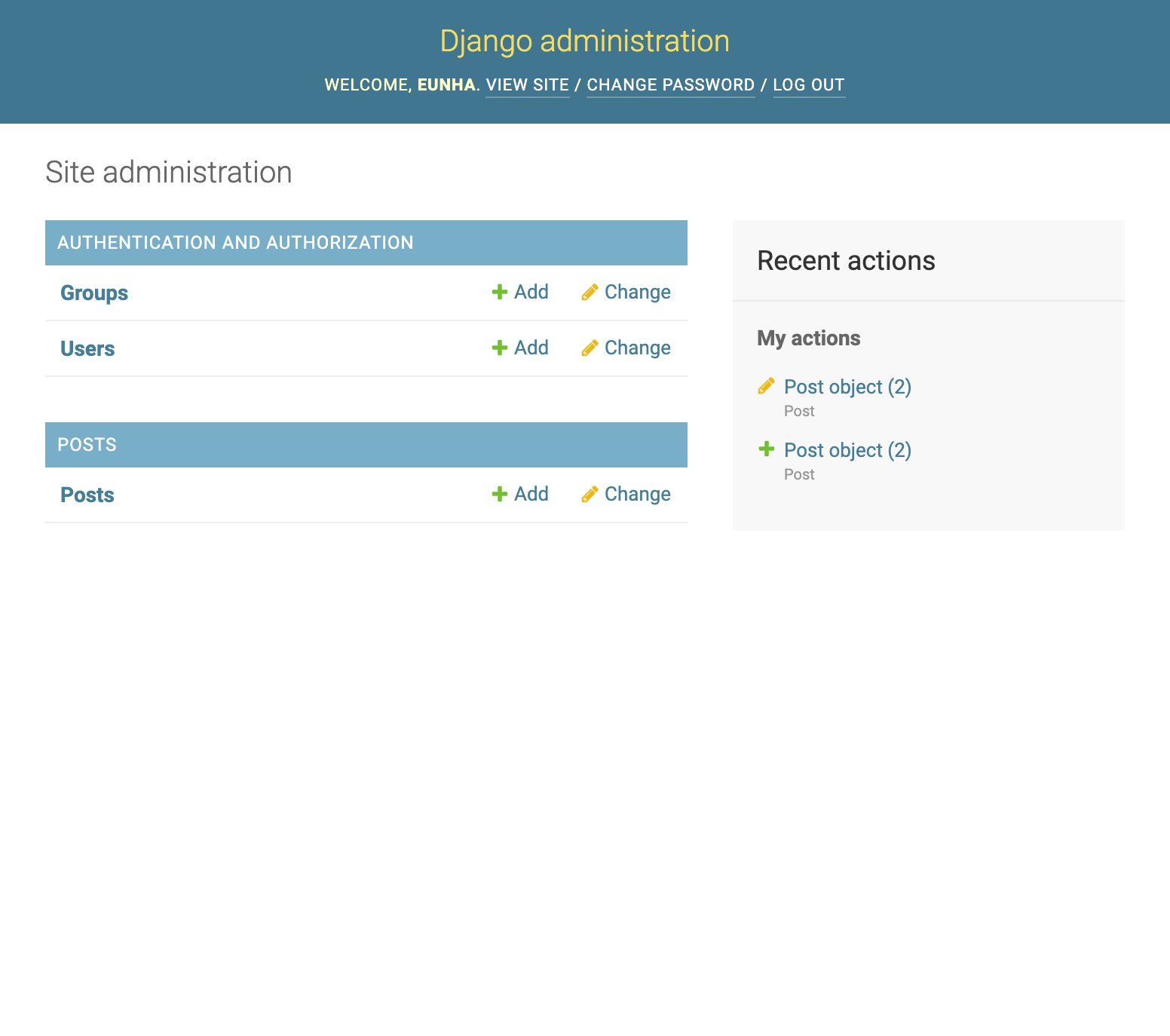Screen dimensions: 1170x1036
Task: Open the Groups model link
Action: (94, 293)
